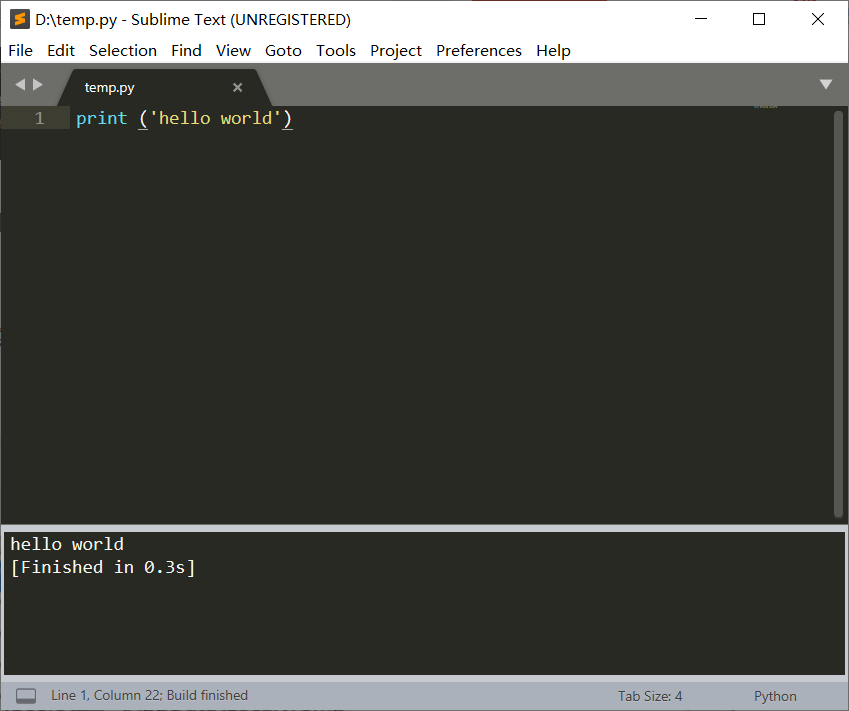Click the [Finished in 0.3s] output line
The height and width of the screenshot is (711, 849).
point(103,567)
